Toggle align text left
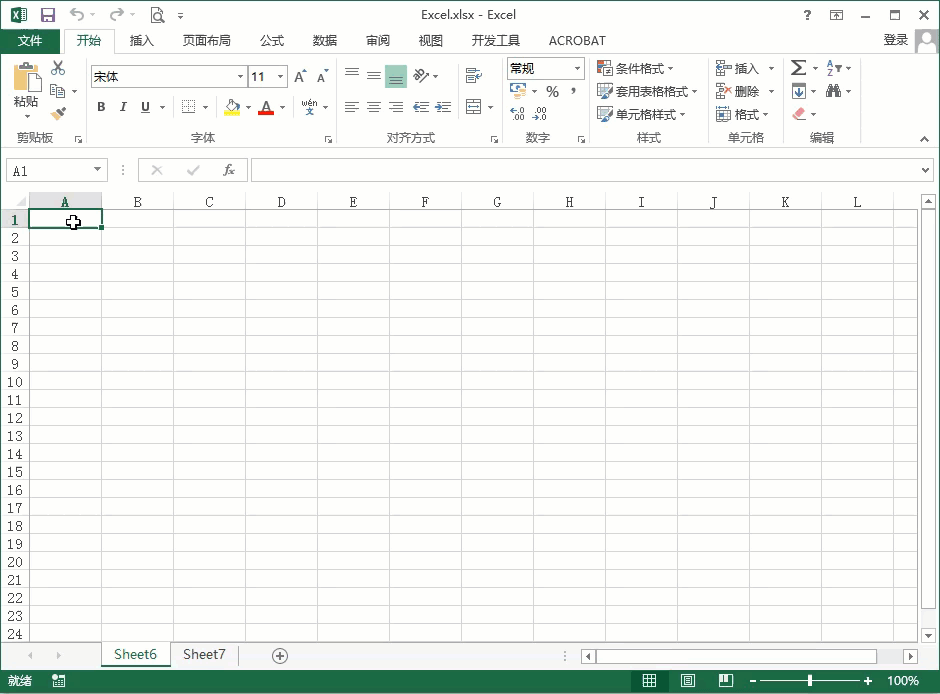 tap(352, 107)
